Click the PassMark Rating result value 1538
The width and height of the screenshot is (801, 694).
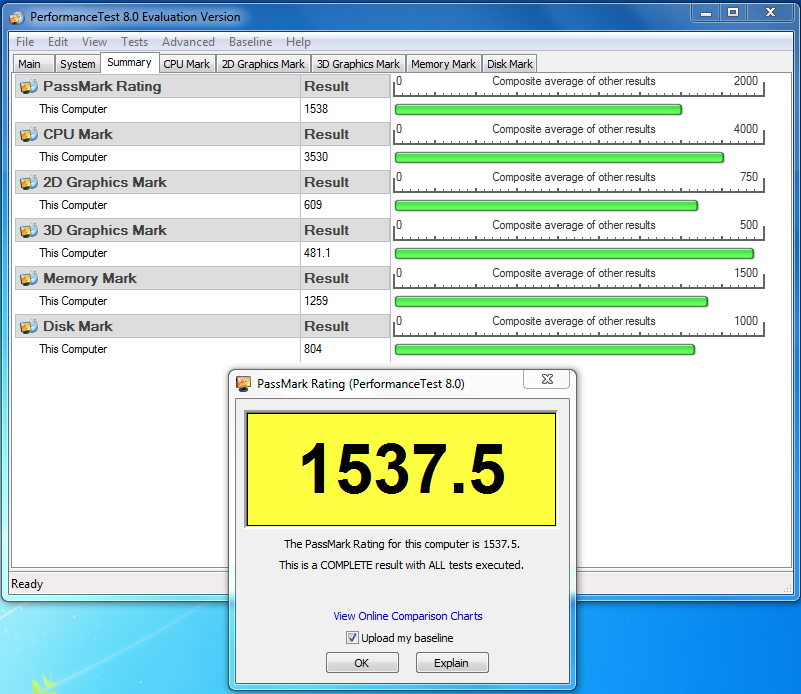316,109
